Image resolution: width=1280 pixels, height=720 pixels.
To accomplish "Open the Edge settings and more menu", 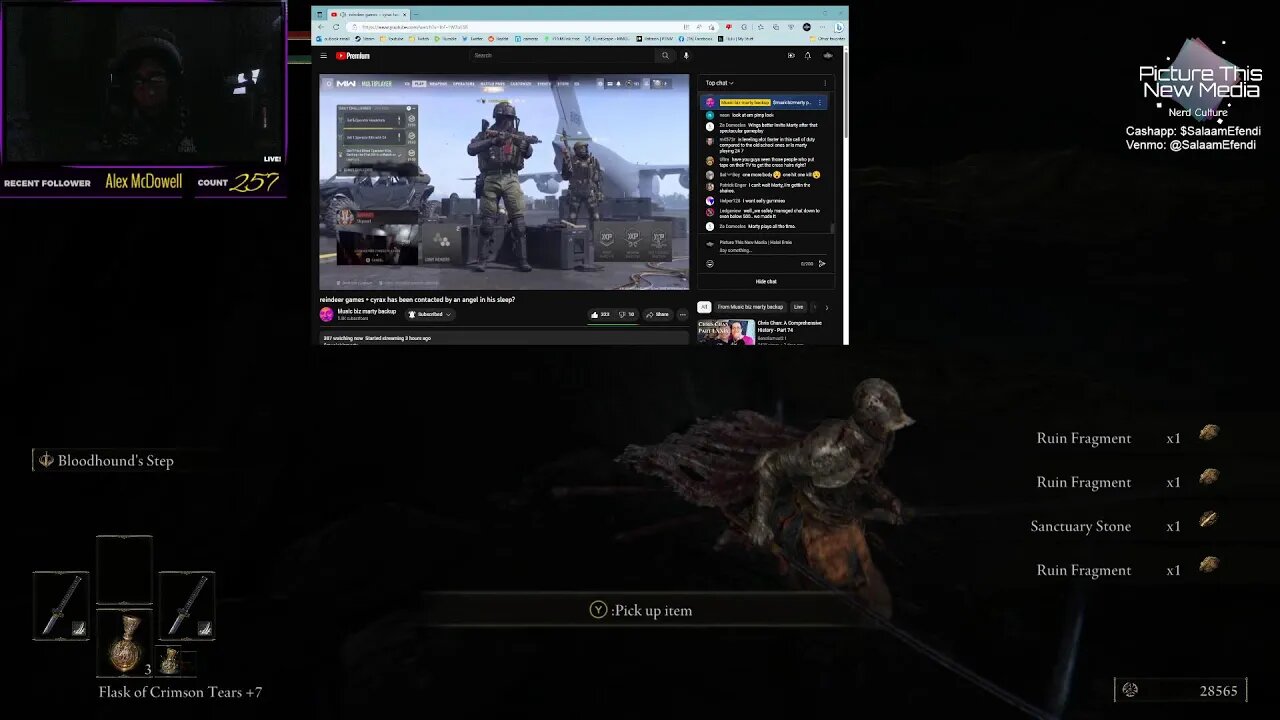I will (x=823, y=27).
